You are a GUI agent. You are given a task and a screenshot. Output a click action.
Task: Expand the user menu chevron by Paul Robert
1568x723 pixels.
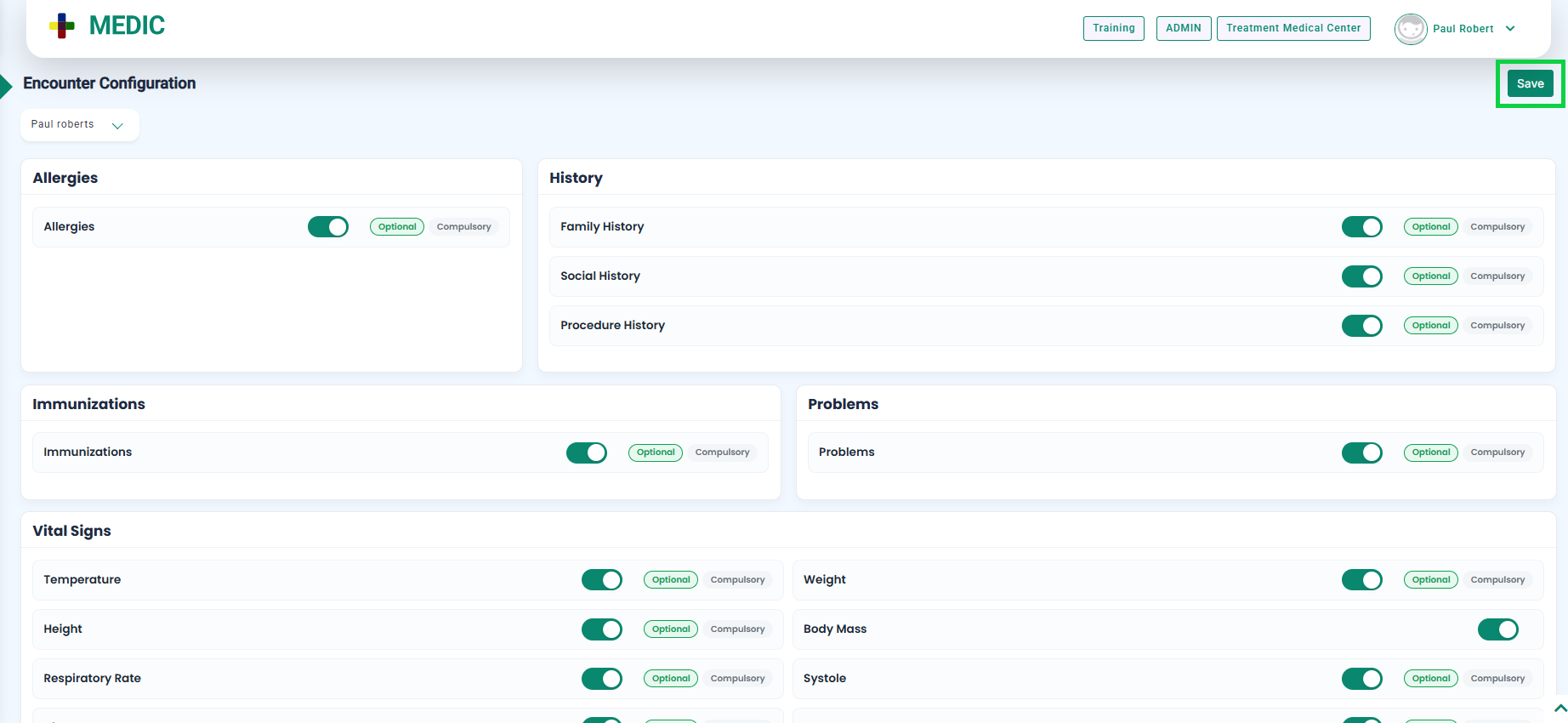[1510, 29]
